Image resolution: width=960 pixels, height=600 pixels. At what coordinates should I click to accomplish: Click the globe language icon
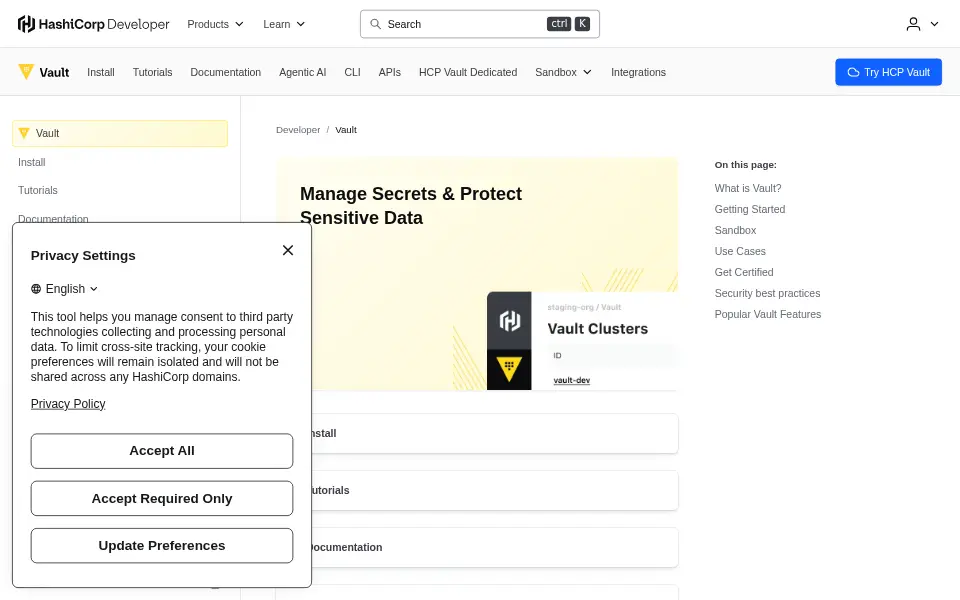pyautogui.click(x=36, y=289)
